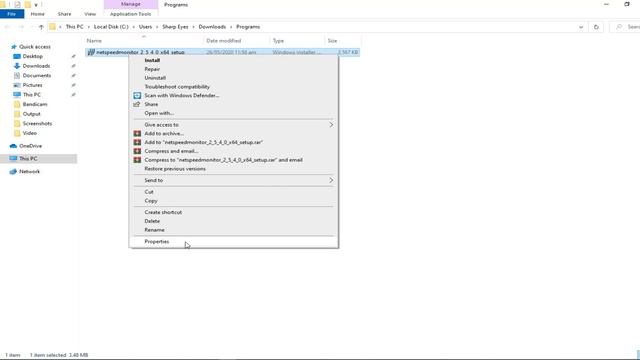Click Scan with Windows Defender shield icon
Screen dimensions: 640x360
click(x=137, y=96)
